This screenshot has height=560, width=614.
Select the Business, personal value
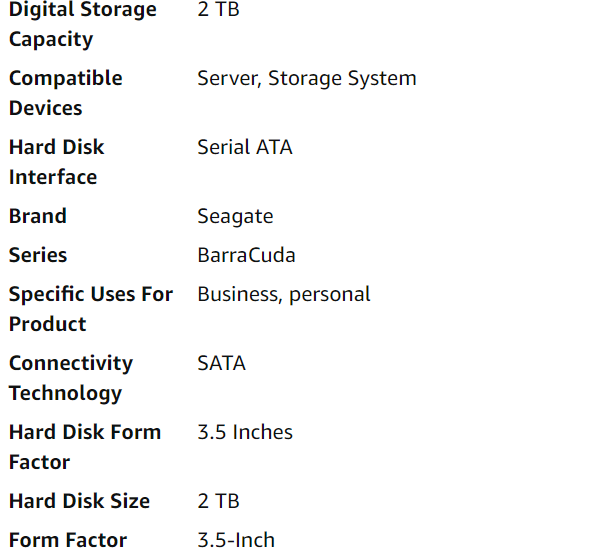284,294
